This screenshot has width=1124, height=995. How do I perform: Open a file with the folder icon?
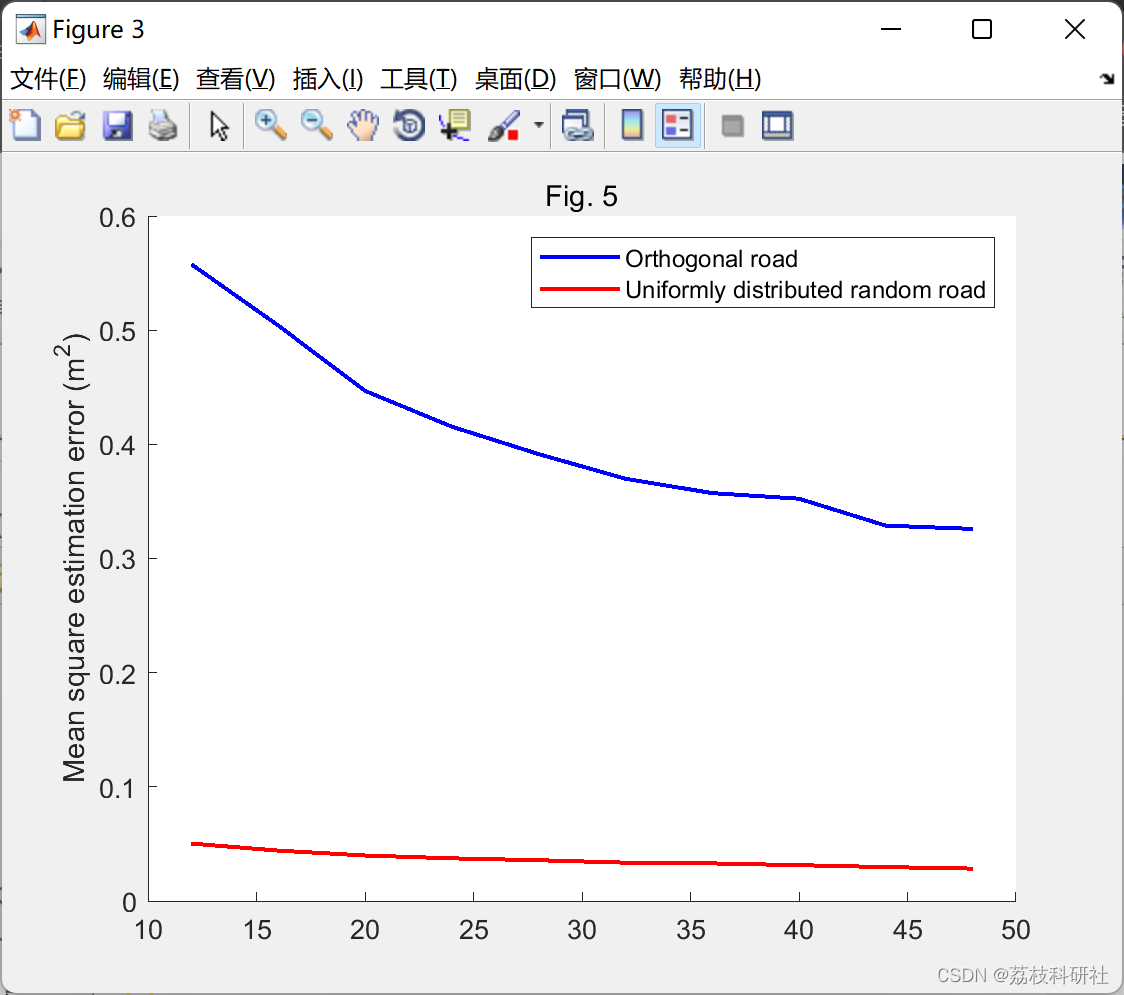pos(70,125)
